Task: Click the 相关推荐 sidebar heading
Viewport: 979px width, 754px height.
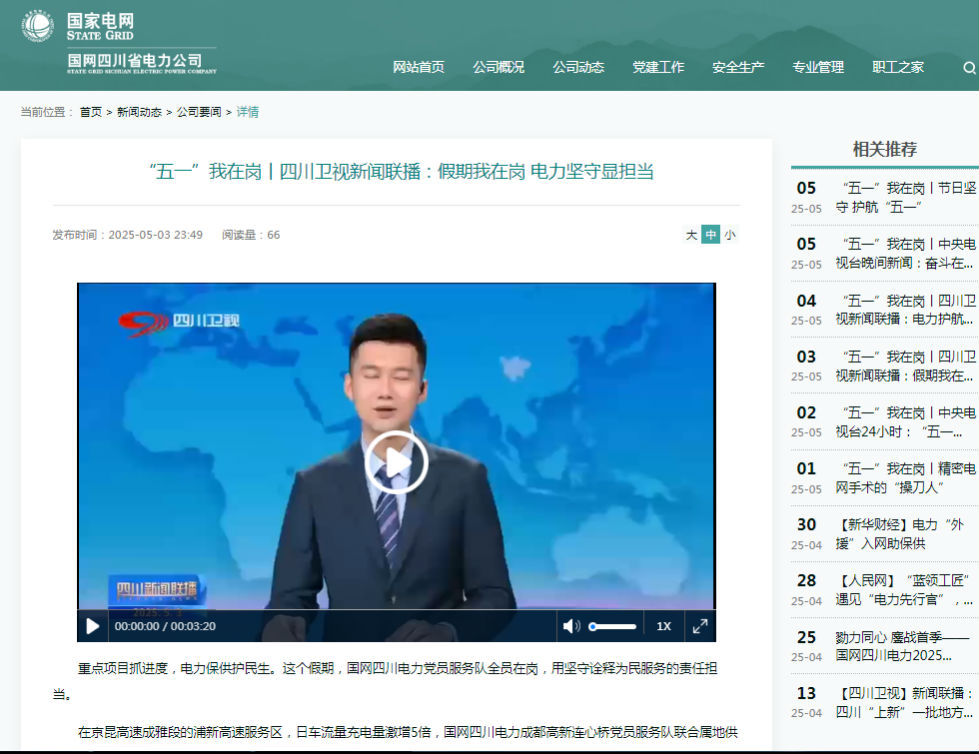Action: tap(885, 149)
